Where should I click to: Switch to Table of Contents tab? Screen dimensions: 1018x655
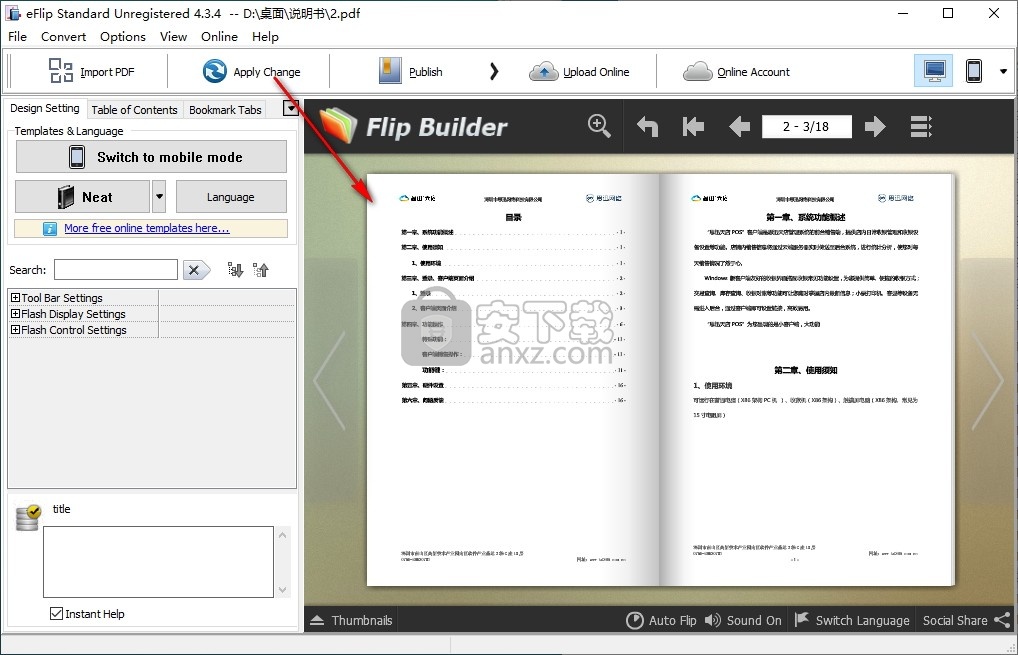pos(134,110)
